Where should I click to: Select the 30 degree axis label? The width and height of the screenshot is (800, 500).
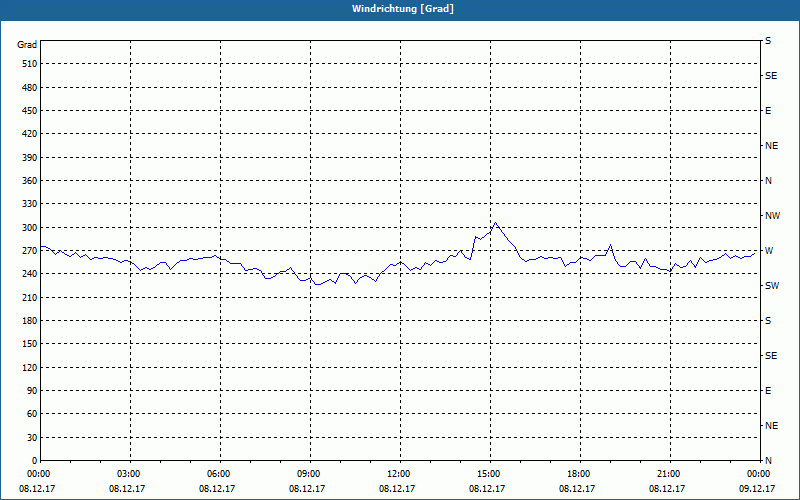point(32,438)
